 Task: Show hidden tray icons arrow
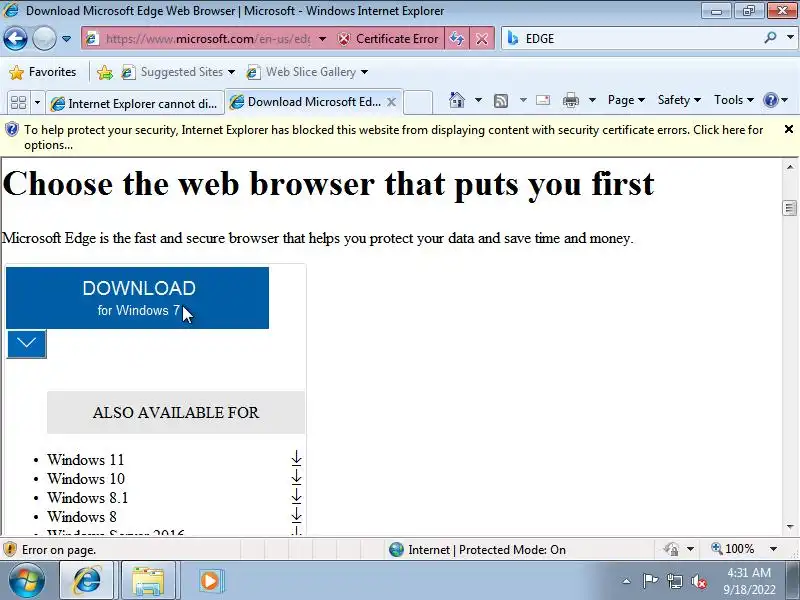coord(627,581)
